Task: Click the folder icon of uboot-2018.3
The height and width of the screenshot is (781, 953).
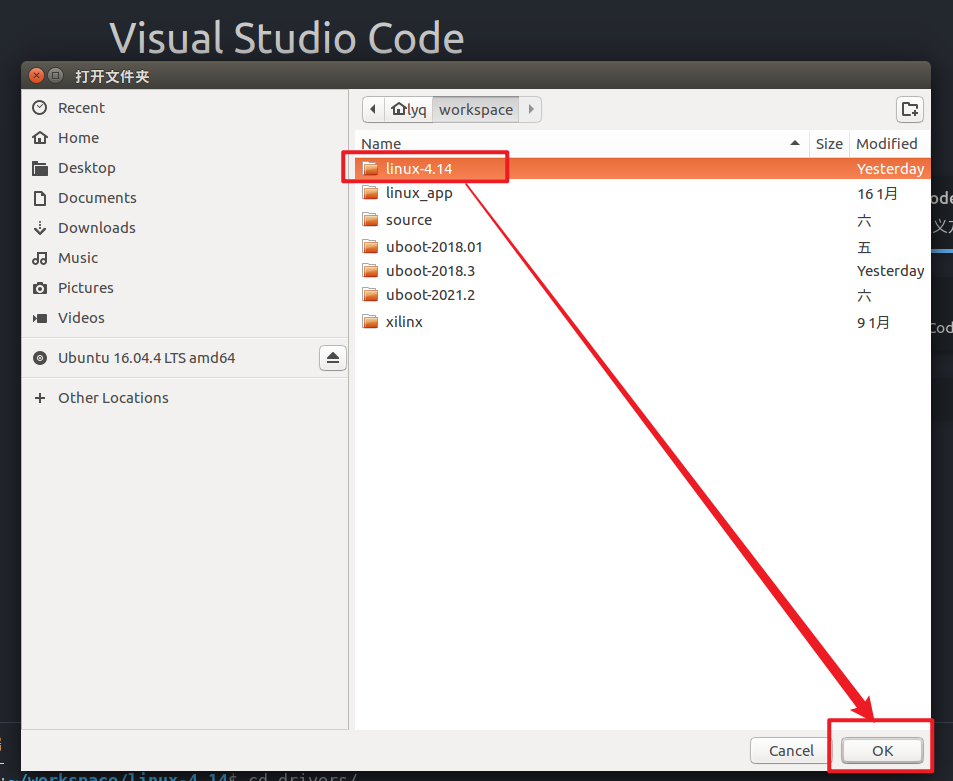Action: coord(370,270)
